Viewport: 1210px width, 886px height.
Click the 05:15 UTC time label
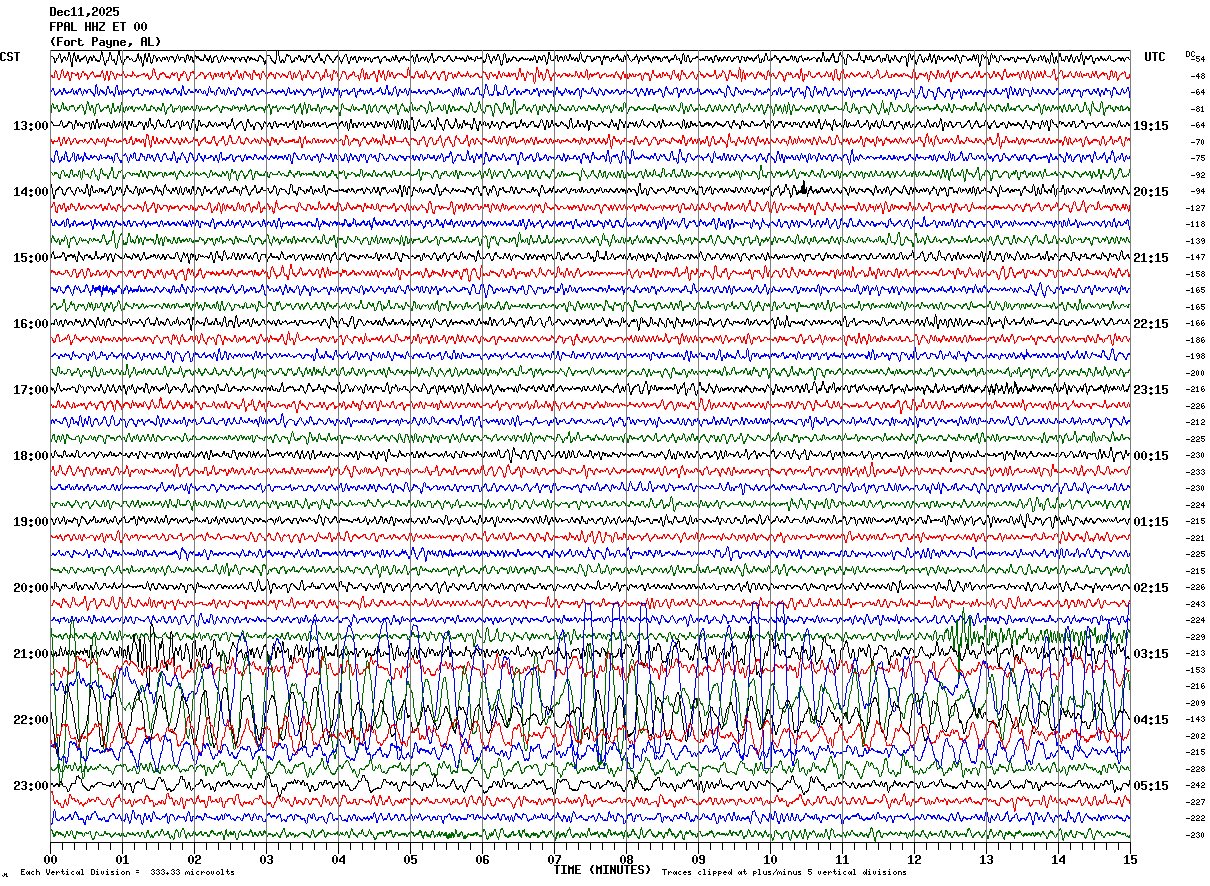(x=1151, y=786)
